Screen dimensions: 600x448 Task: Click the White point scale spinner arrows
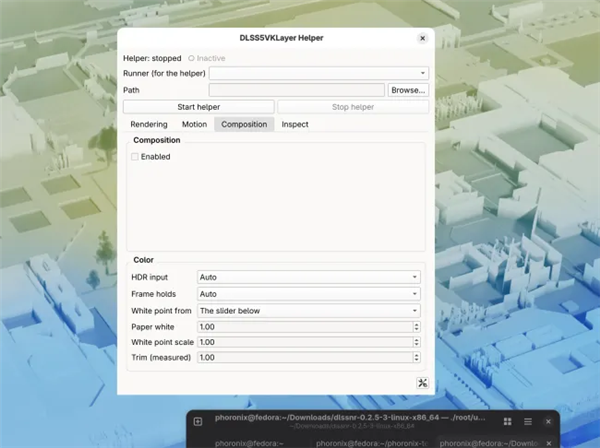417,342
